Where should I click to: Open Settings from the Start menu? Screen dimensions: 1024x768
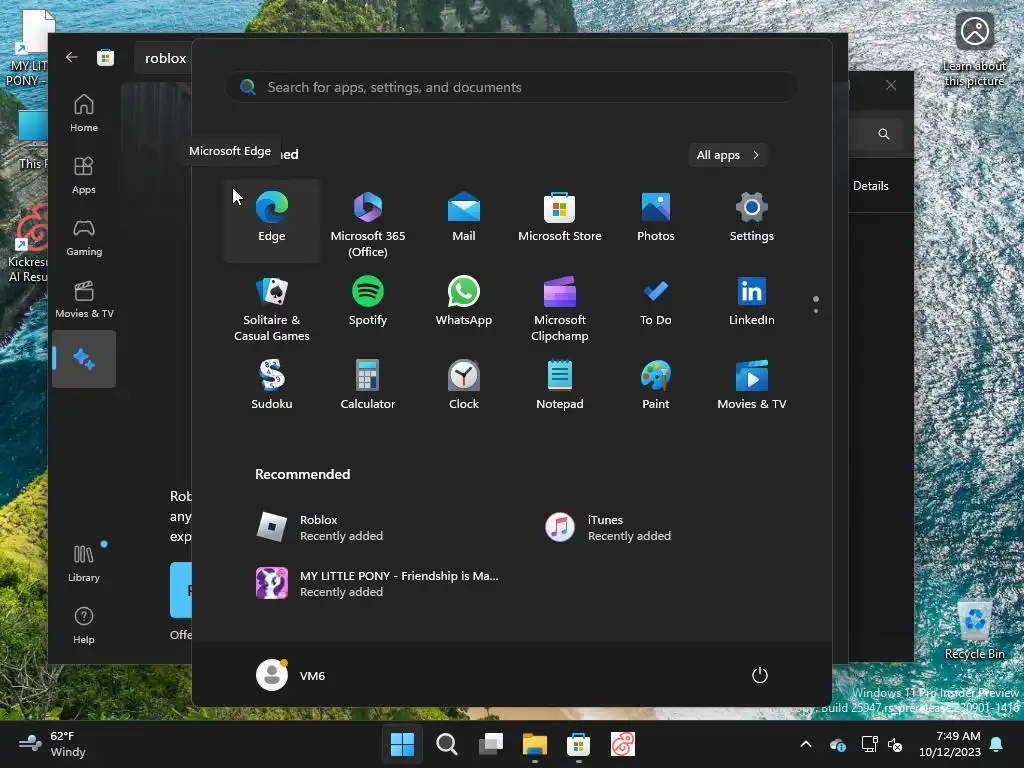click(752, 220)
